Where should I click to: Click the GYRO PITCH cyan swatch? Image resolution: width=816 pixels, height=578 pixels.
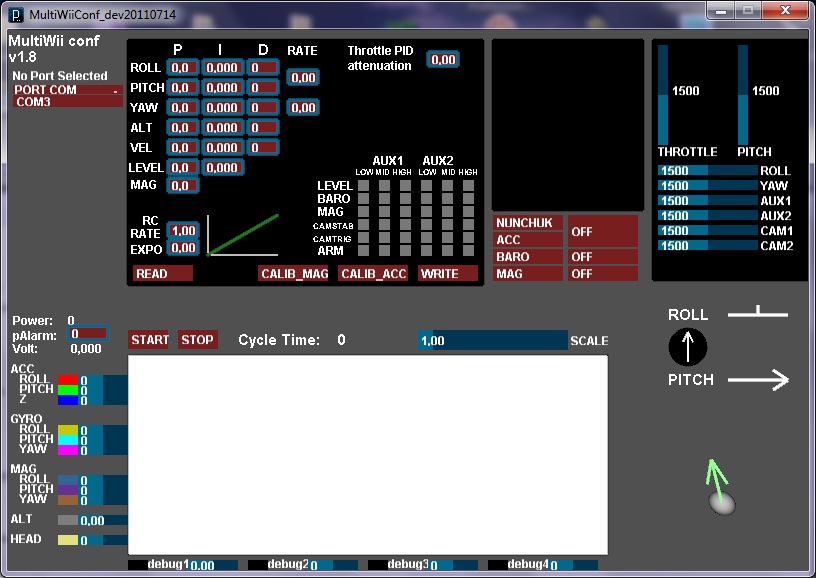click(68, 440)
